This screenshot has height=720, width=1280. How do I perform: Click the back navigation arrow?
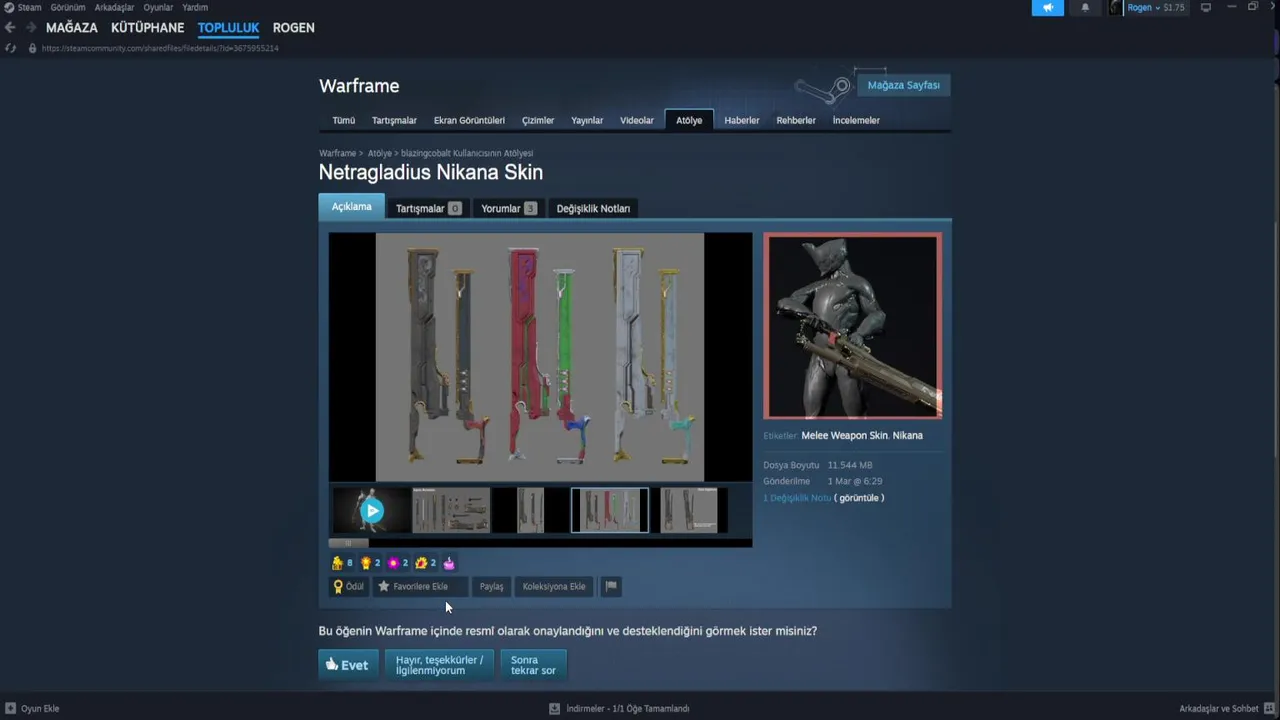10,28
